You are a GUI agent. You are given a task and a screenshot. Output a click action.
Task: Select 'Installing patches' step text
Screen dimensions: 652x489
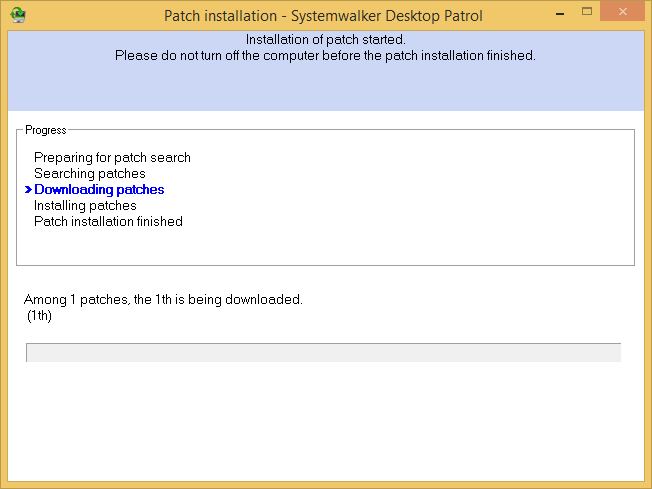pos(85,205)
